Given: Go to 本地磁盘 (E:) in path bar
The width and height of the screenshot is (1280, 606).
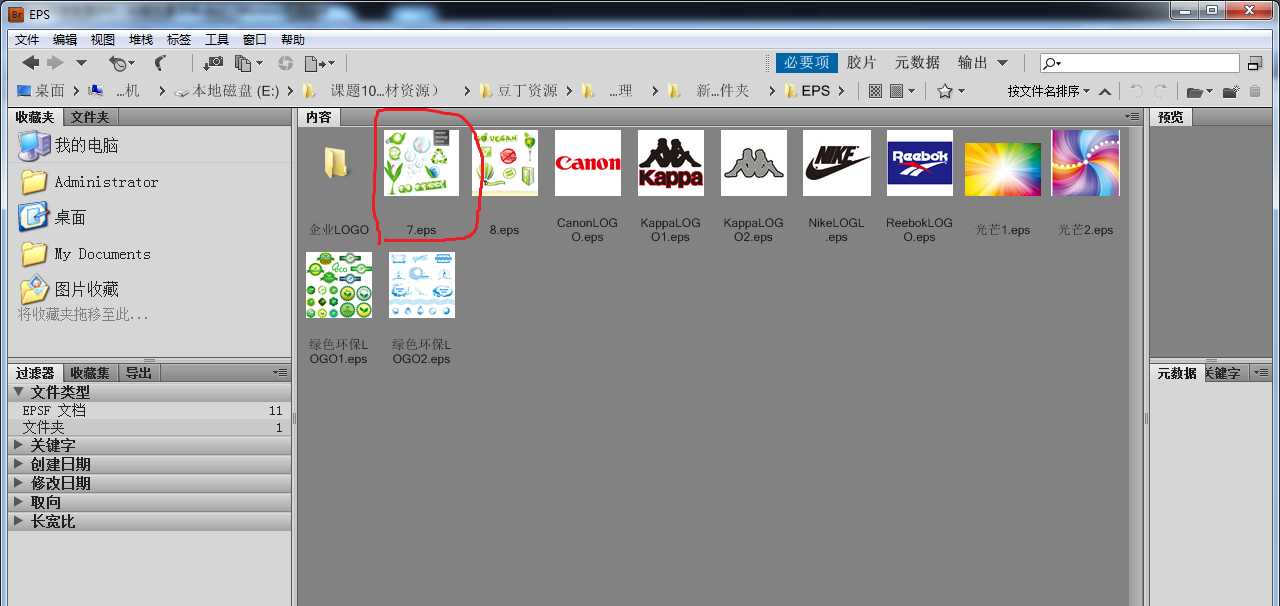Looking at the screenshot, I should click(x=227, y=91).
